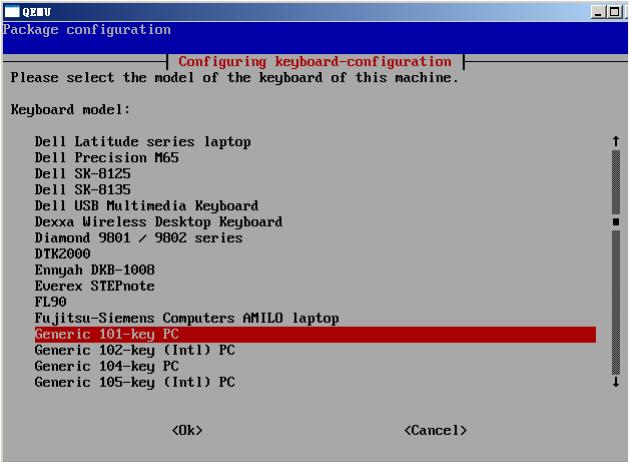Choose the Dell SK-8135 entry
Viewport: 629px width, 462px height.
(83, 190)
